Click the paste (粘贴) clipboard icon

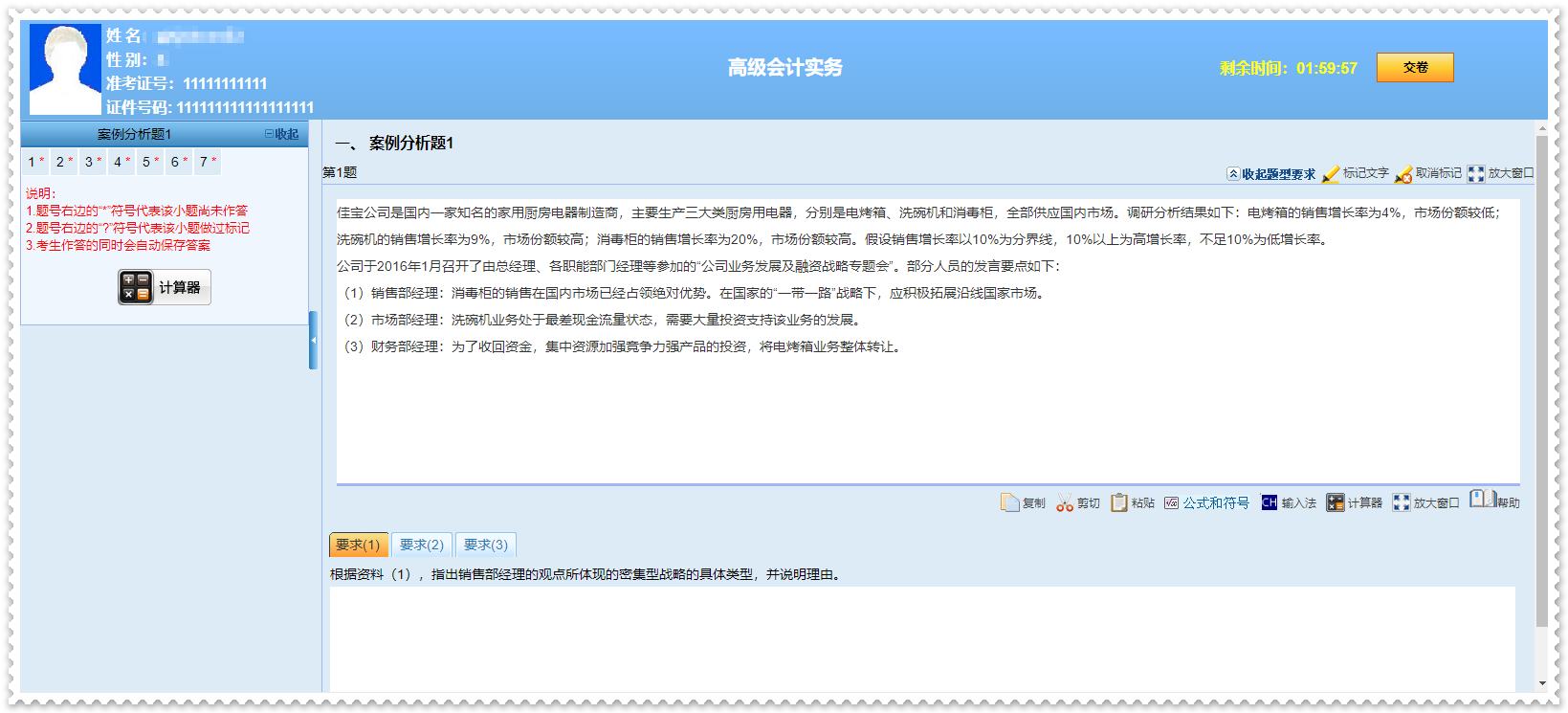[x=1119, y=502]
